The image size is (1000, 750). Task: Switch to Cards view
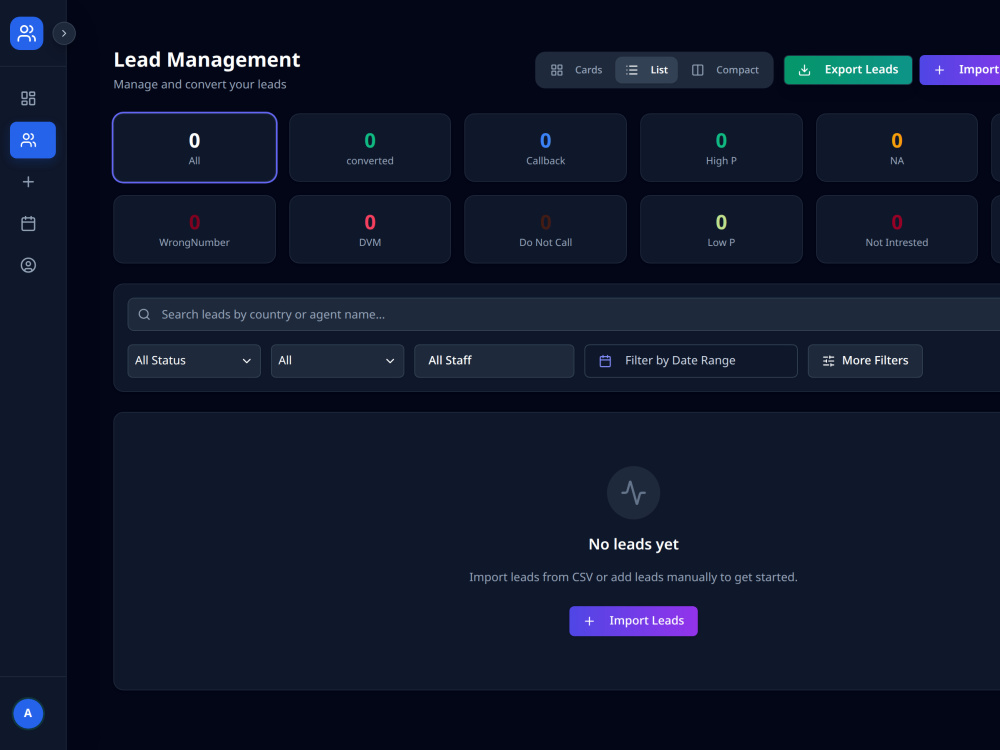(577, 70)
